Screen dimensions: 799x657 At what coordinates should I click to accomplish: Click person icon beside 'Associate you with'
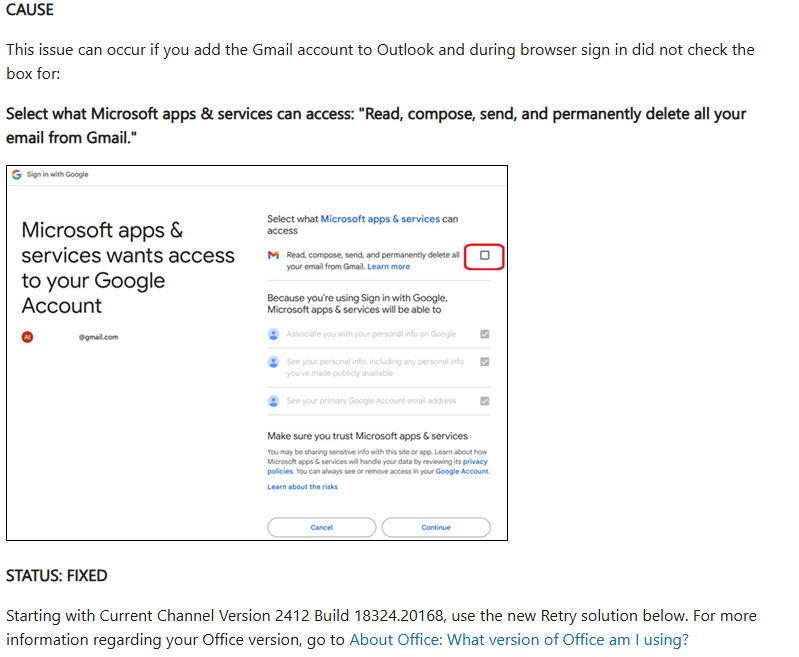[273, 334]
